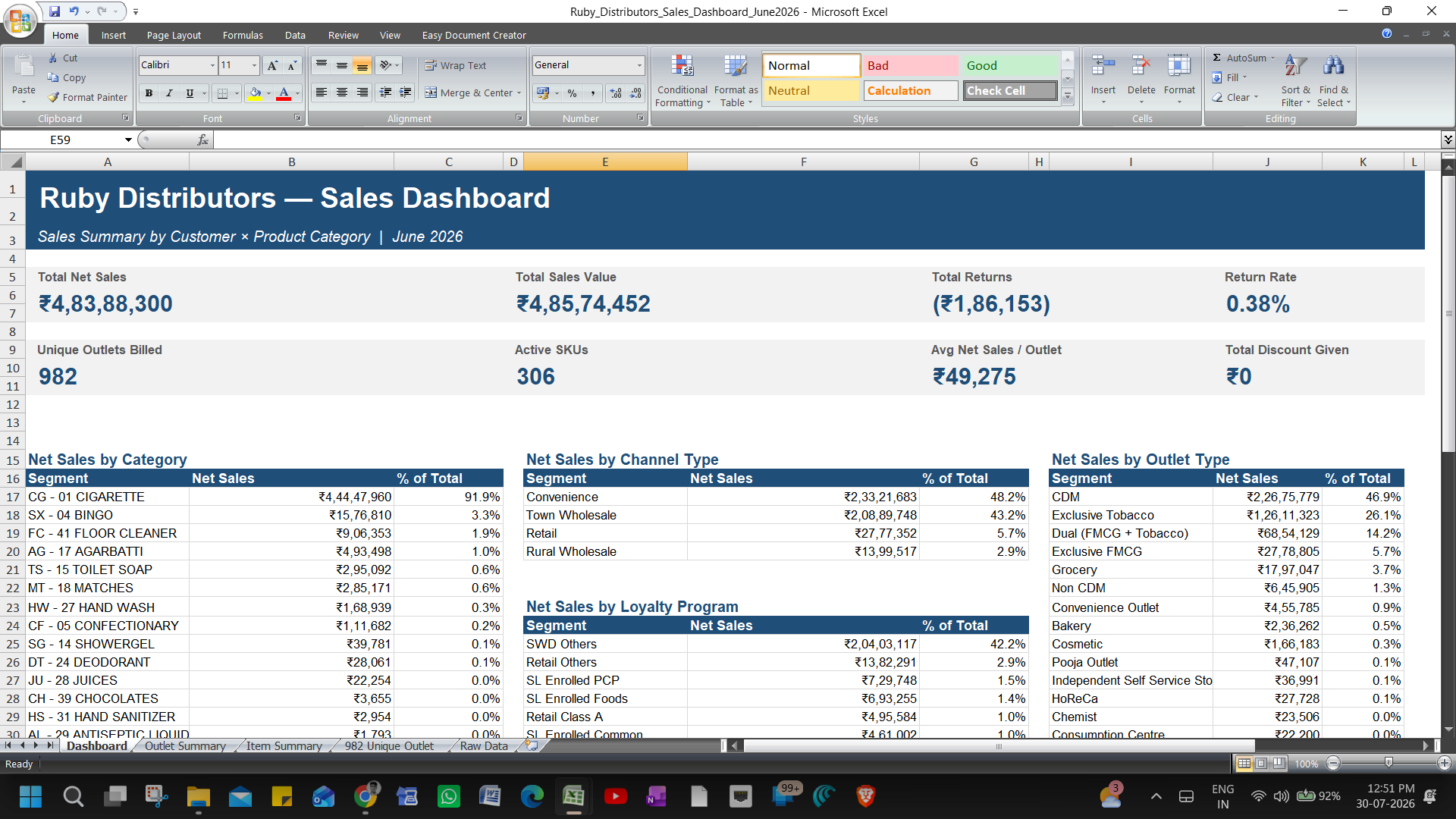This screenshot has height=819, width=1456.
Task: Toggle center horizontal alignment
Action: coord(342,93)
